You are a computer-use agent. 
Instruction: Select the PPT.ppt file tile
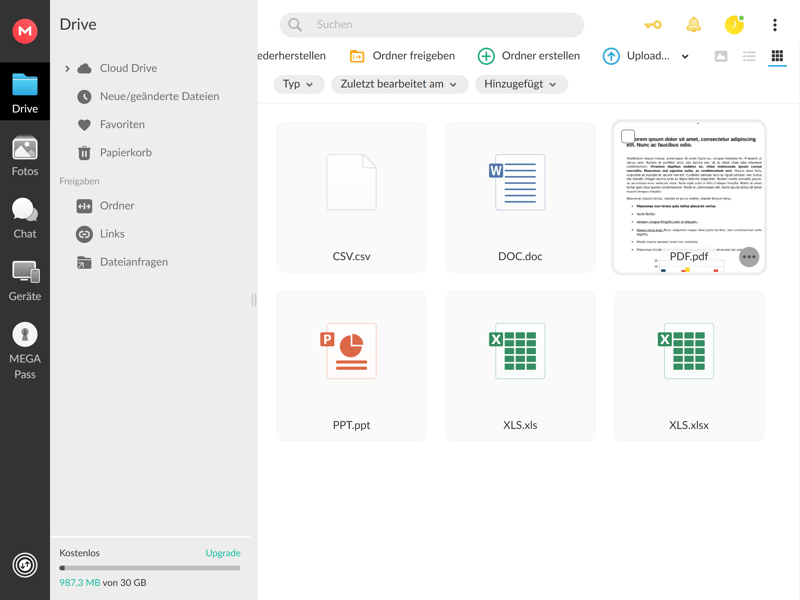(x=352, y=366)
